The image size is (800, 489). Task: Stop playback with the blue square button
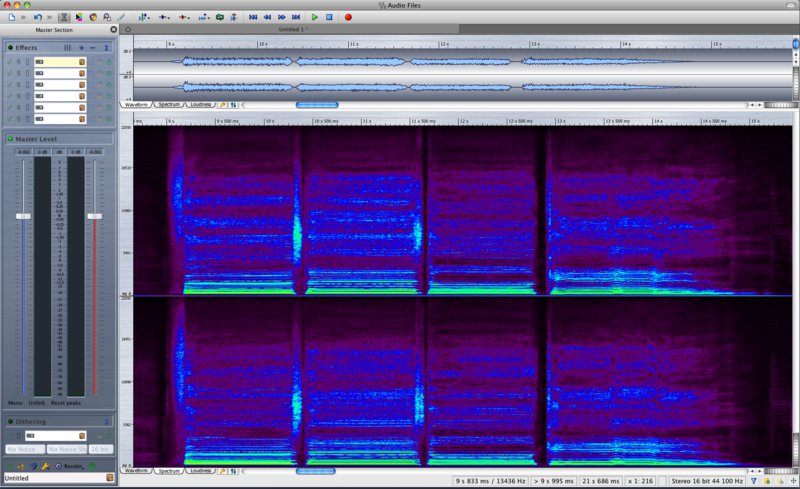329,17
